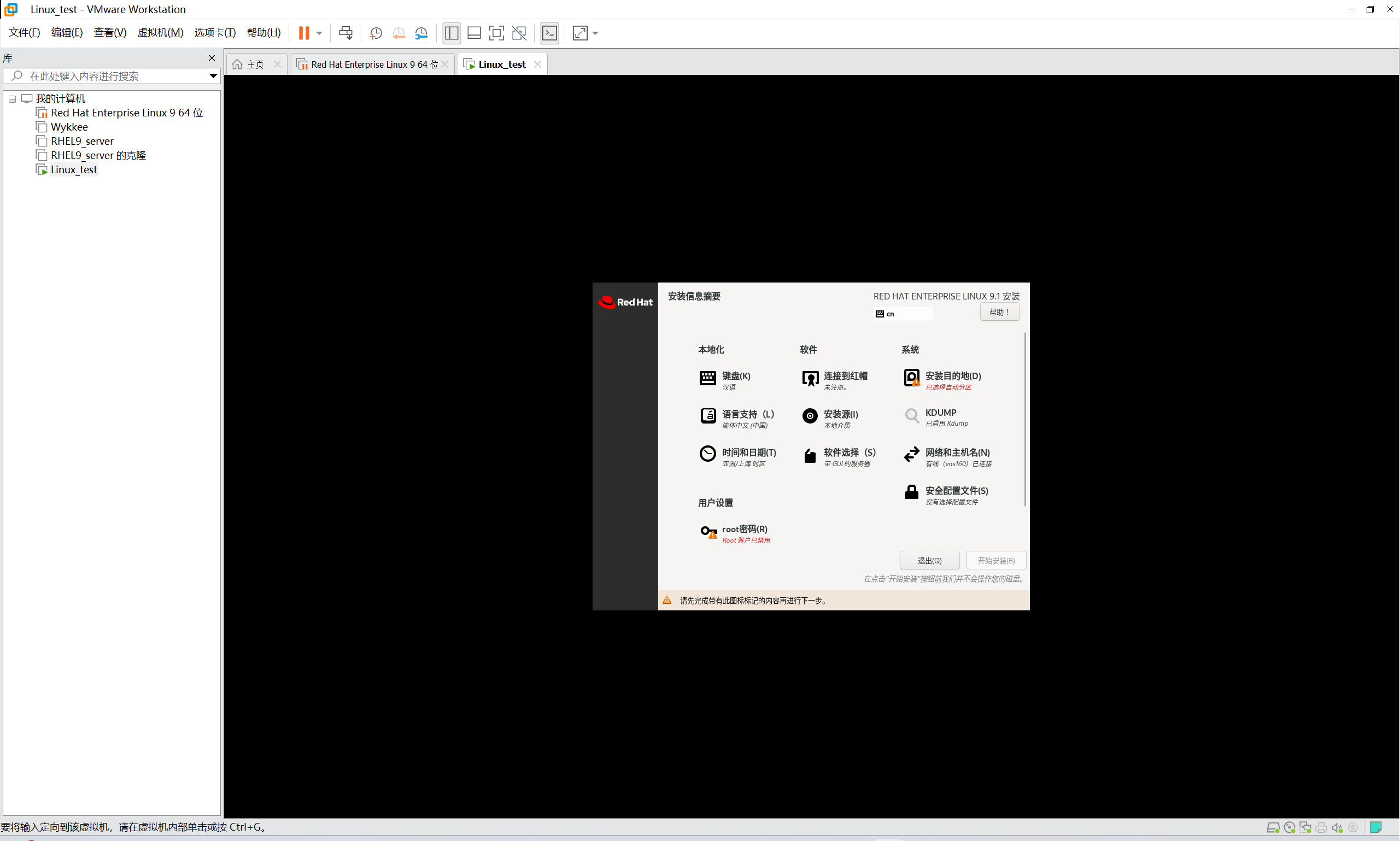Toggle the library sidebar view button

pyautogui.click(x=452, y=33)
